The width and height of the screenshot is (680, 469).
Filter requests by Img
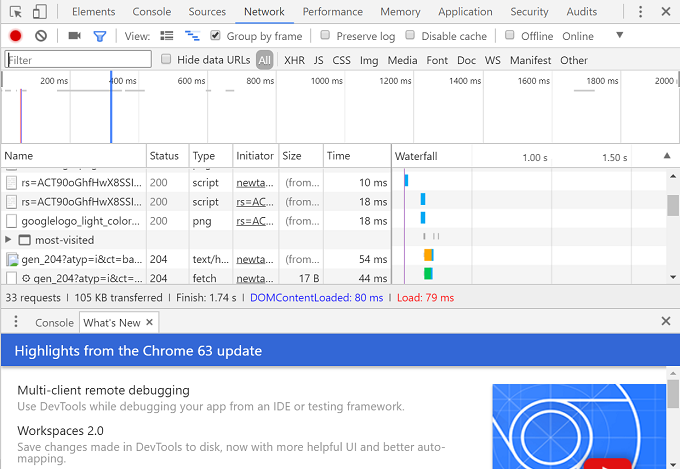(x=369, y=60)
